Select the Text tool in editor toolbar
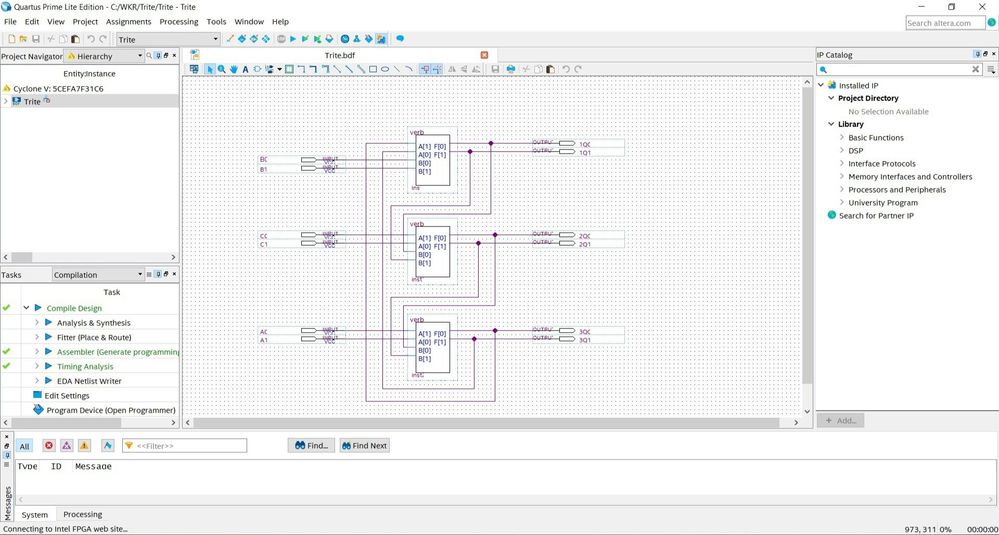Screen dimensions: 999x535 click(x=245, y=70)
